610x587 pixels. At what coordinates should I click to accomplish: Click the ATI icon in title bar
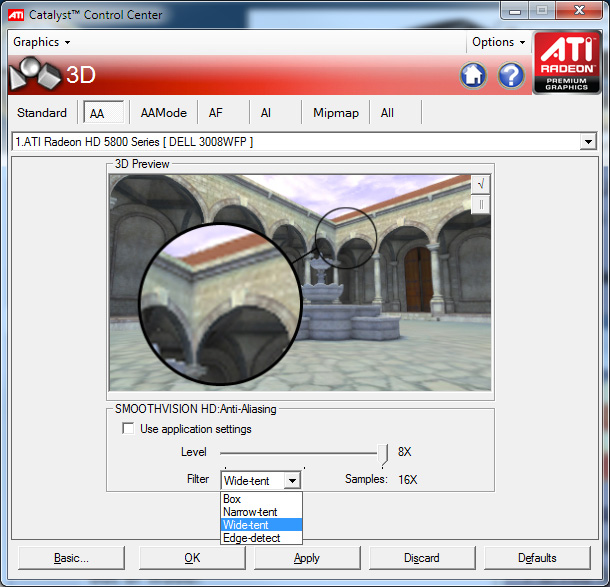coord(16,14)
